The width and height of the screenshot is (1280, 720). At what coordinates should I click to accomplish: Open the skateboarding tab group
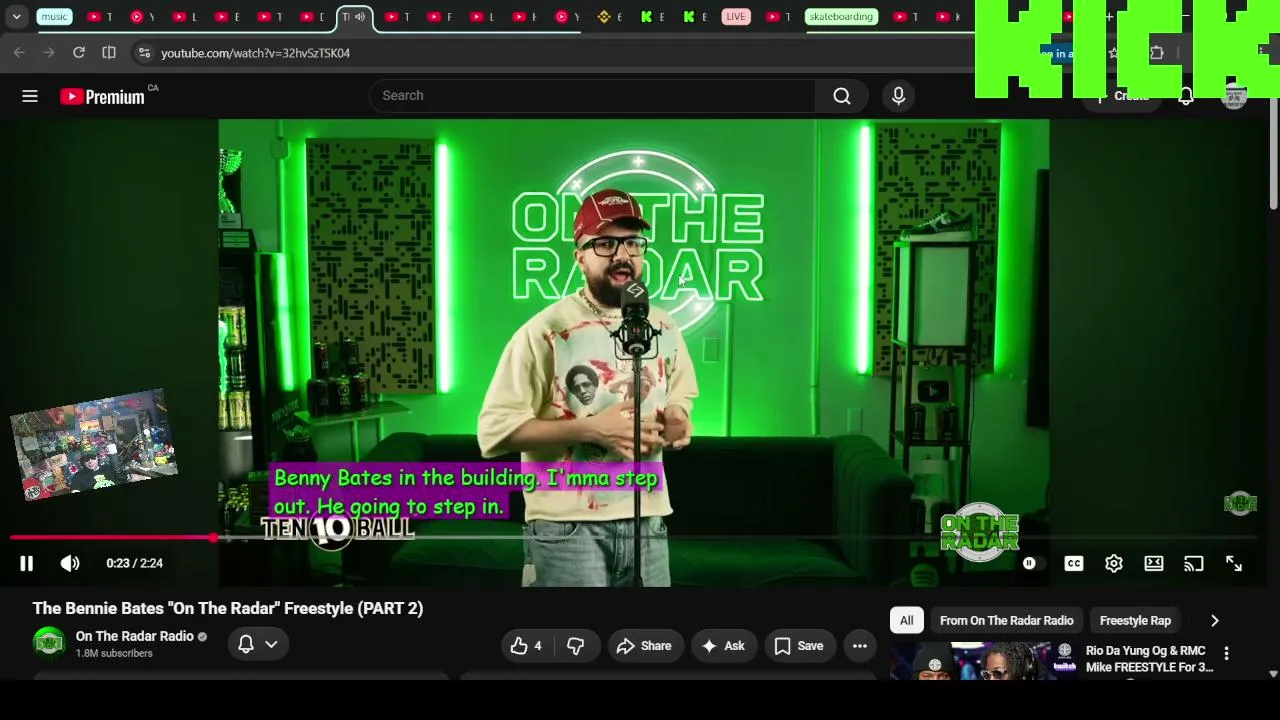coord(841,17)
